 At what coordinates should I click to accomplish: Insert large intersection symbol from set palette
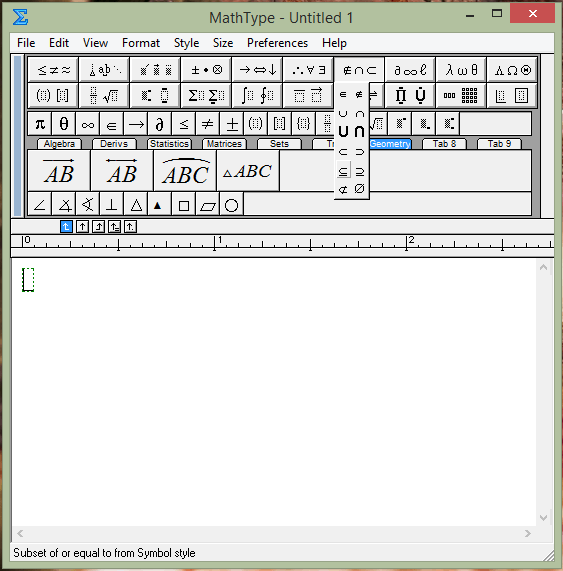click(x=359, y=131)
